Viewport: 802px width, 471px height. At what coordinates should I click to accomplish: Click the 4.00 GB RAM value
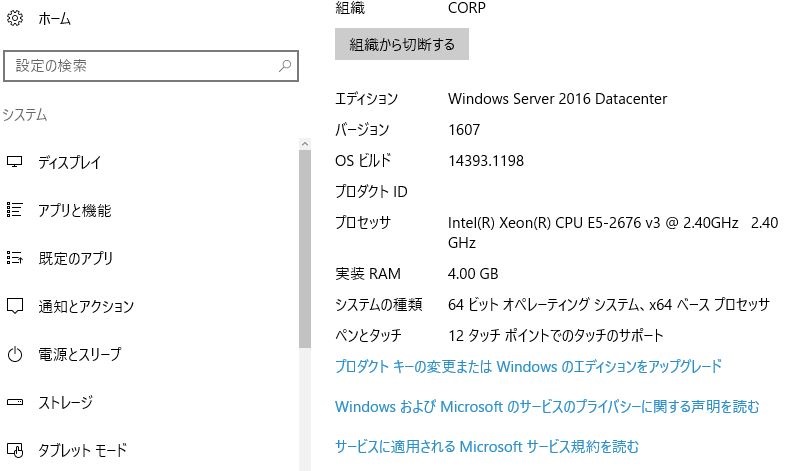[473, 274]
